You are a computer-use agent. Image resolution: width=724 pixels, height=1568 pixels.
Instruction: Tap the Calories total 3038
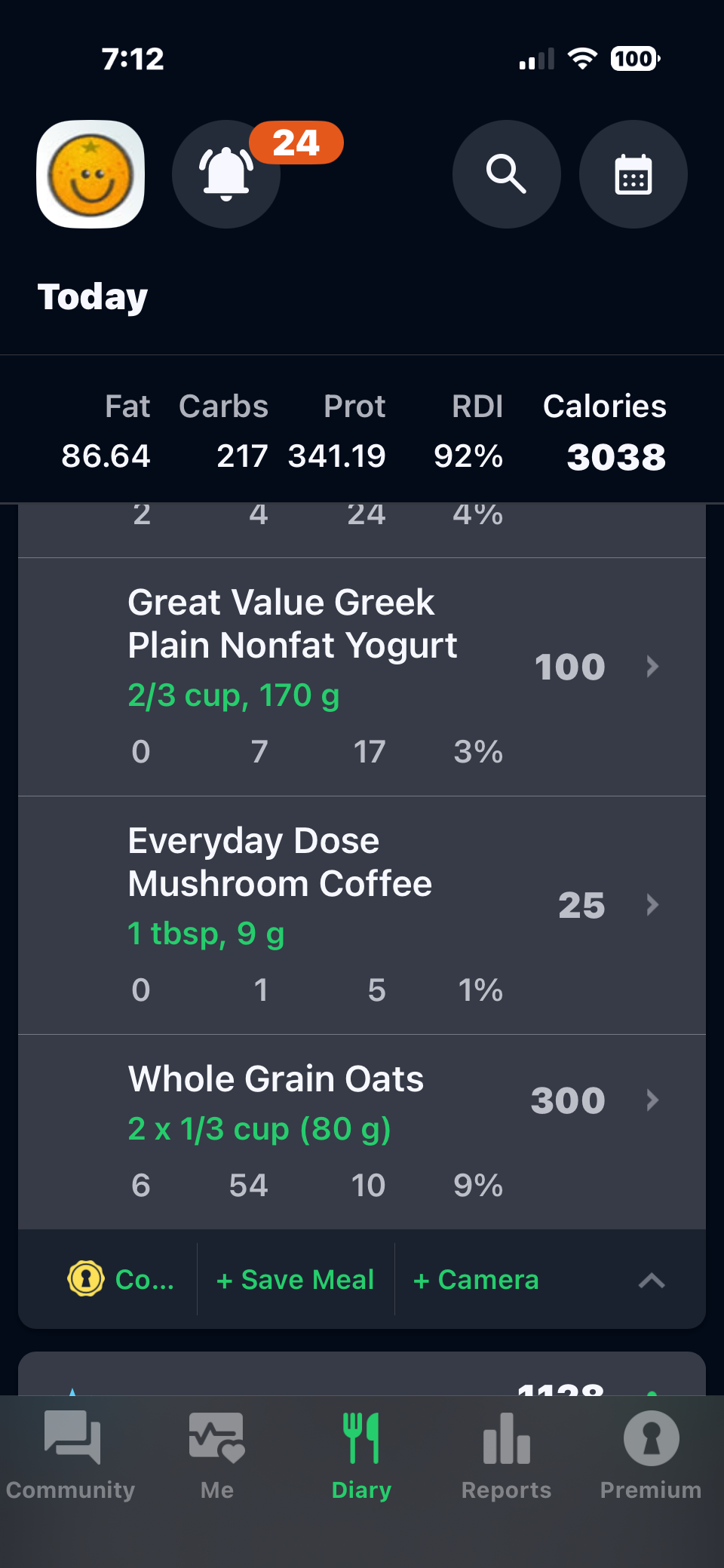[616, 457]
